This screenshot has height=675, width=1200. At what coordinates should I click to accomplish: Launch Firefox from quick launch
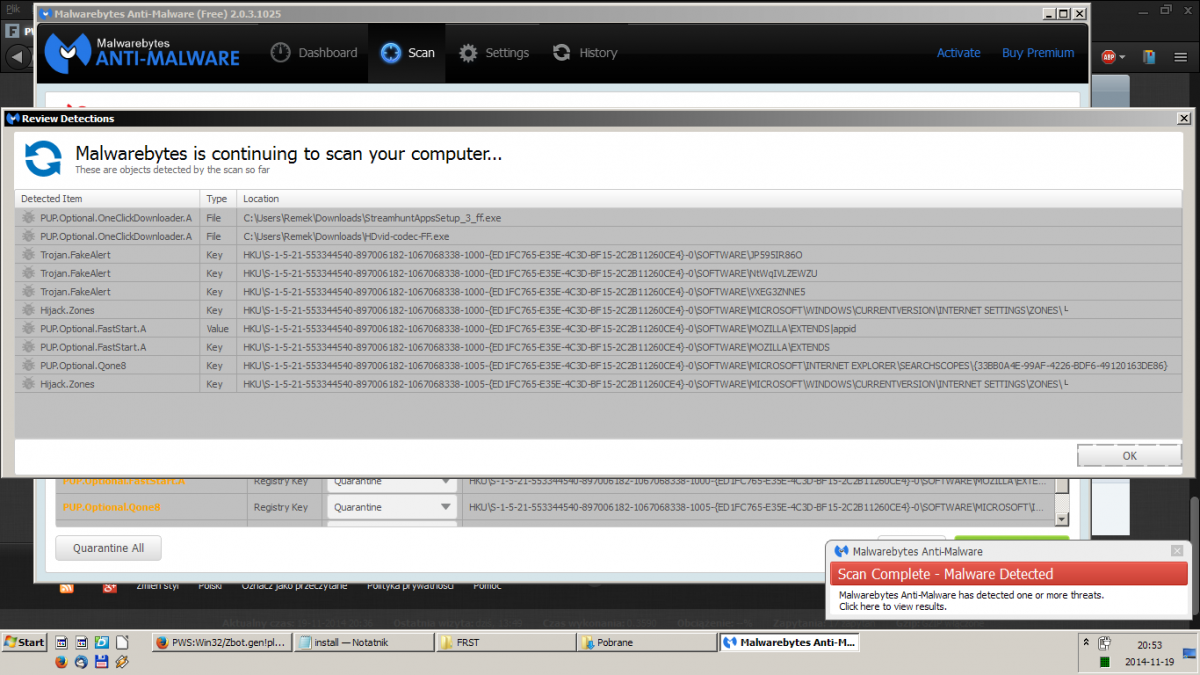point(60,662)
